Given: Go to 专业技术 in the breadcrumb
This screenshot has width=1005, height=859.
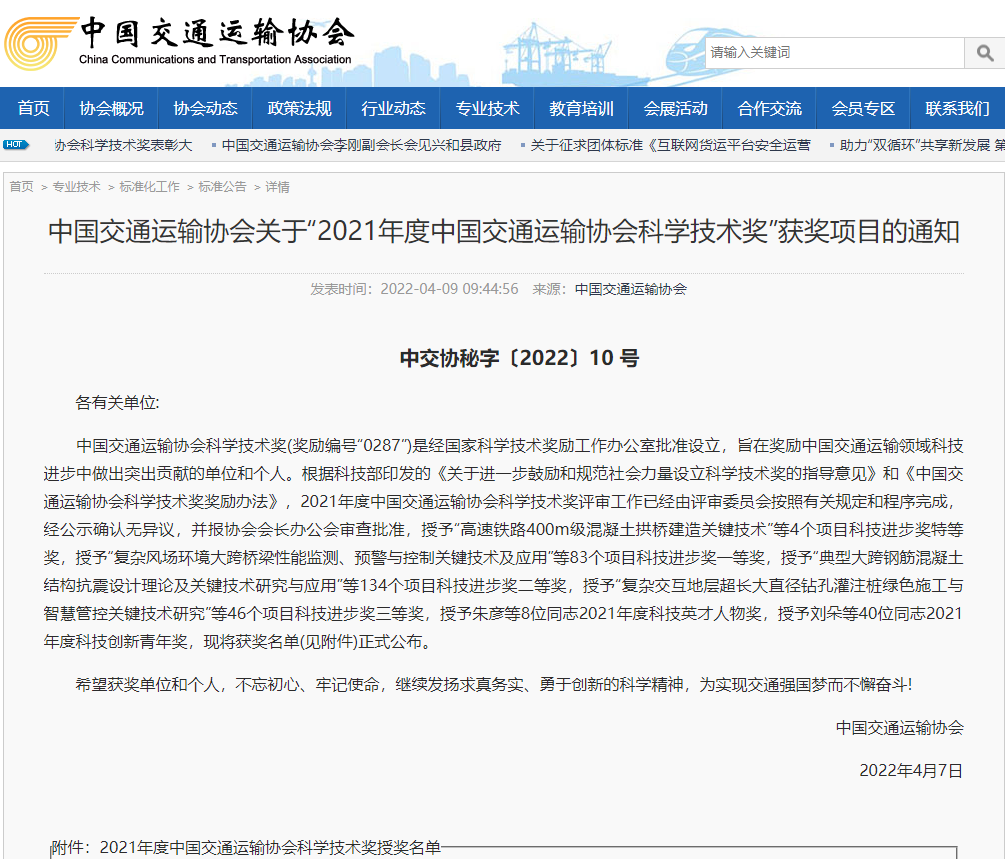Looking at the screenshot, I should coord(76,187).
